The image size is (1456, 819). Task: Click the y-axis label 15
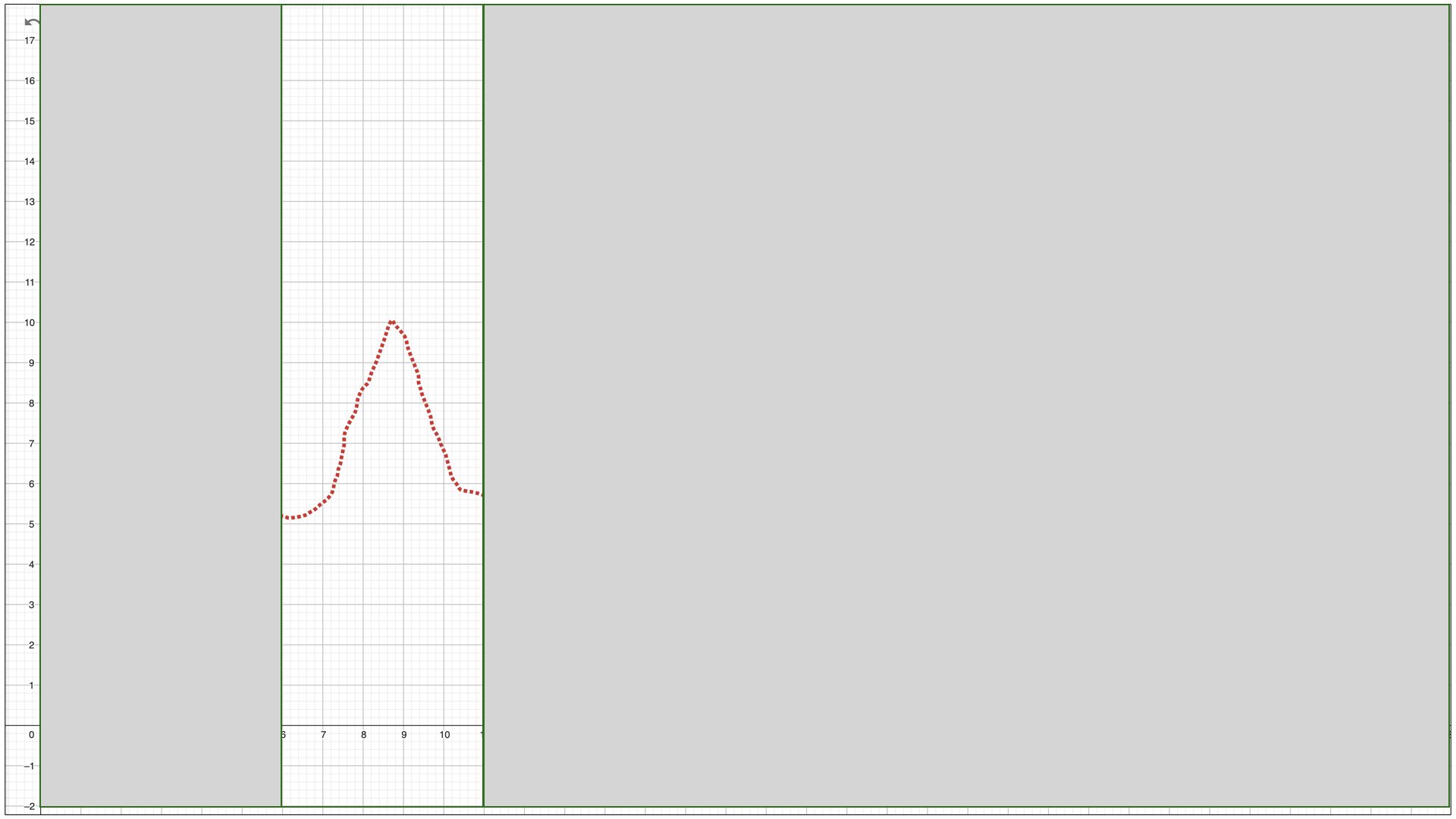pos(30,121)
